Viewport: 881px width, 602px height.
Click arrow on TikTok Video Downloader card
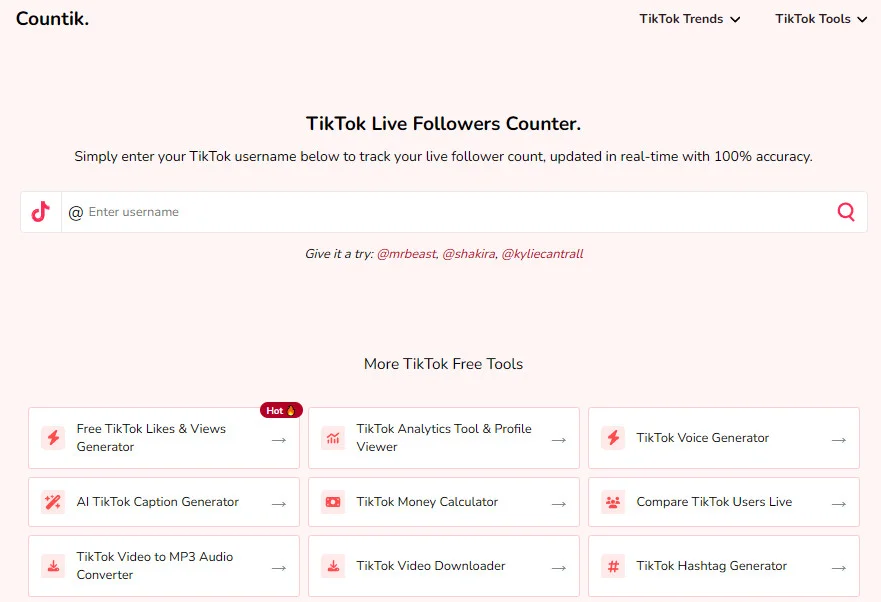(559, 568)
